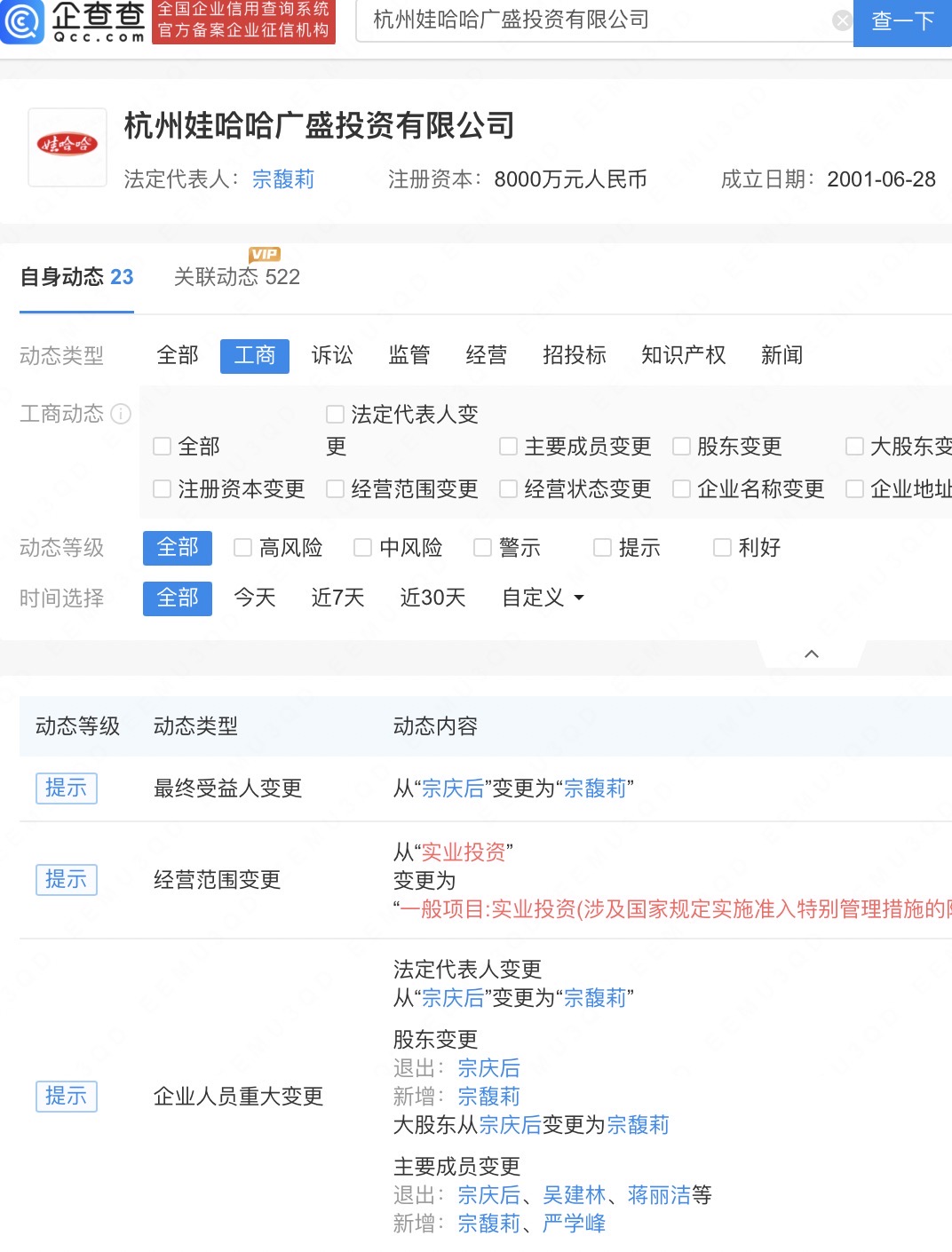Filter by 近7天
This screenshot has width=952, height=1252.
pyautogui.click(x=337, y=598)
